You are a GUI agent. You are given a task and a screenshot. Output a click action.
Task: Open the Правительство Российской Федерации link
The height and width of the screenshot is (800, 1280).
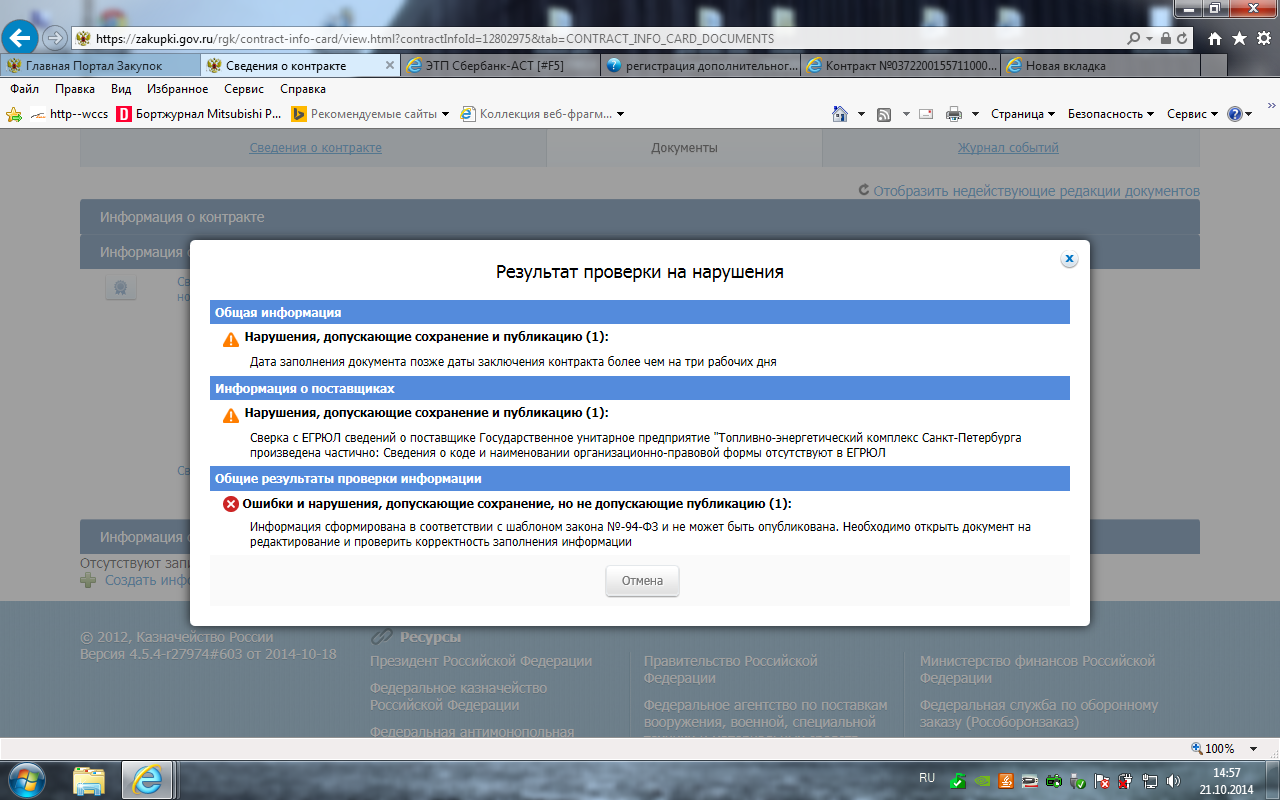730,669
